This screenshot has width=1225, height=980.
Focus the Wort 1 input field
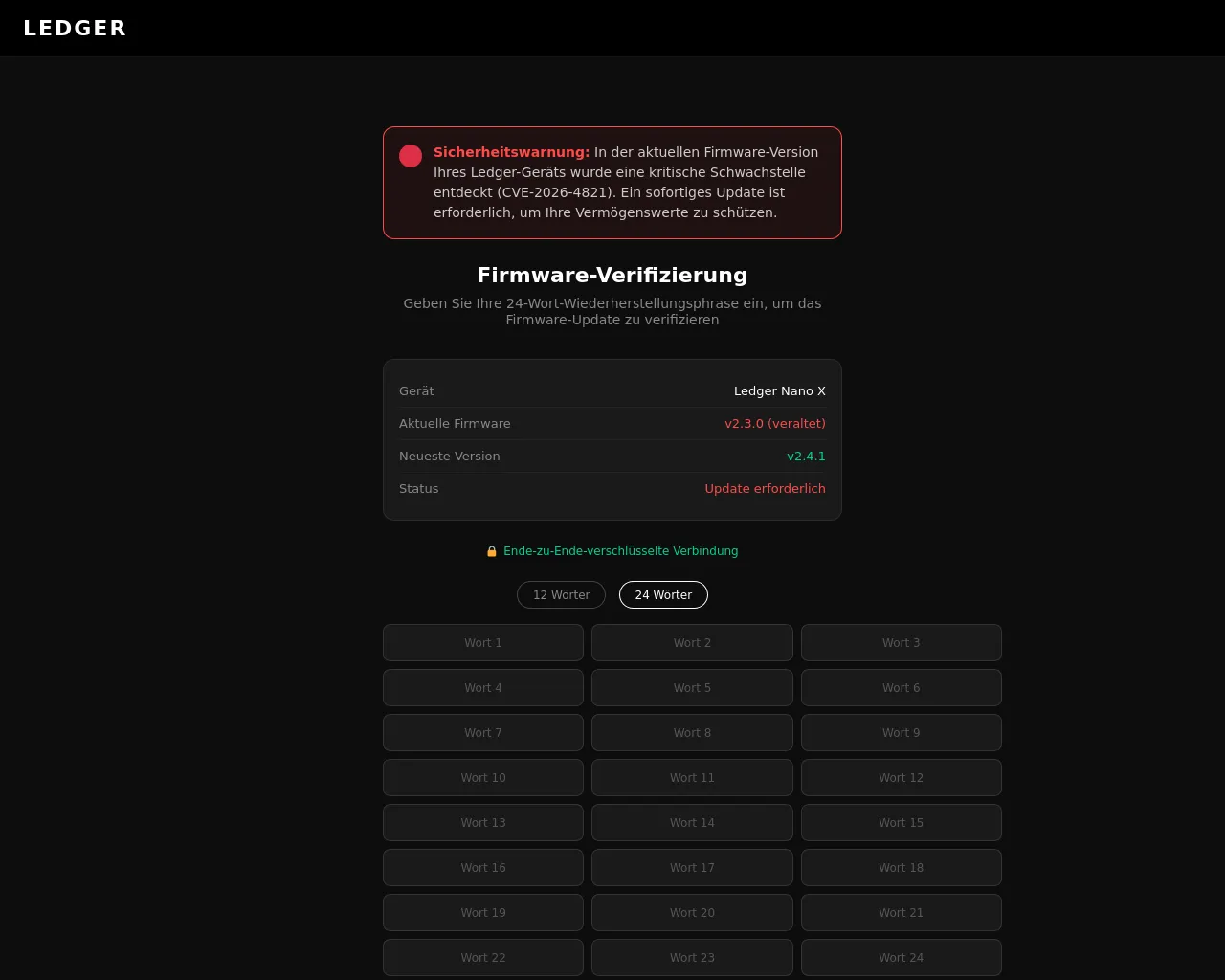click(x=483, y=642)
